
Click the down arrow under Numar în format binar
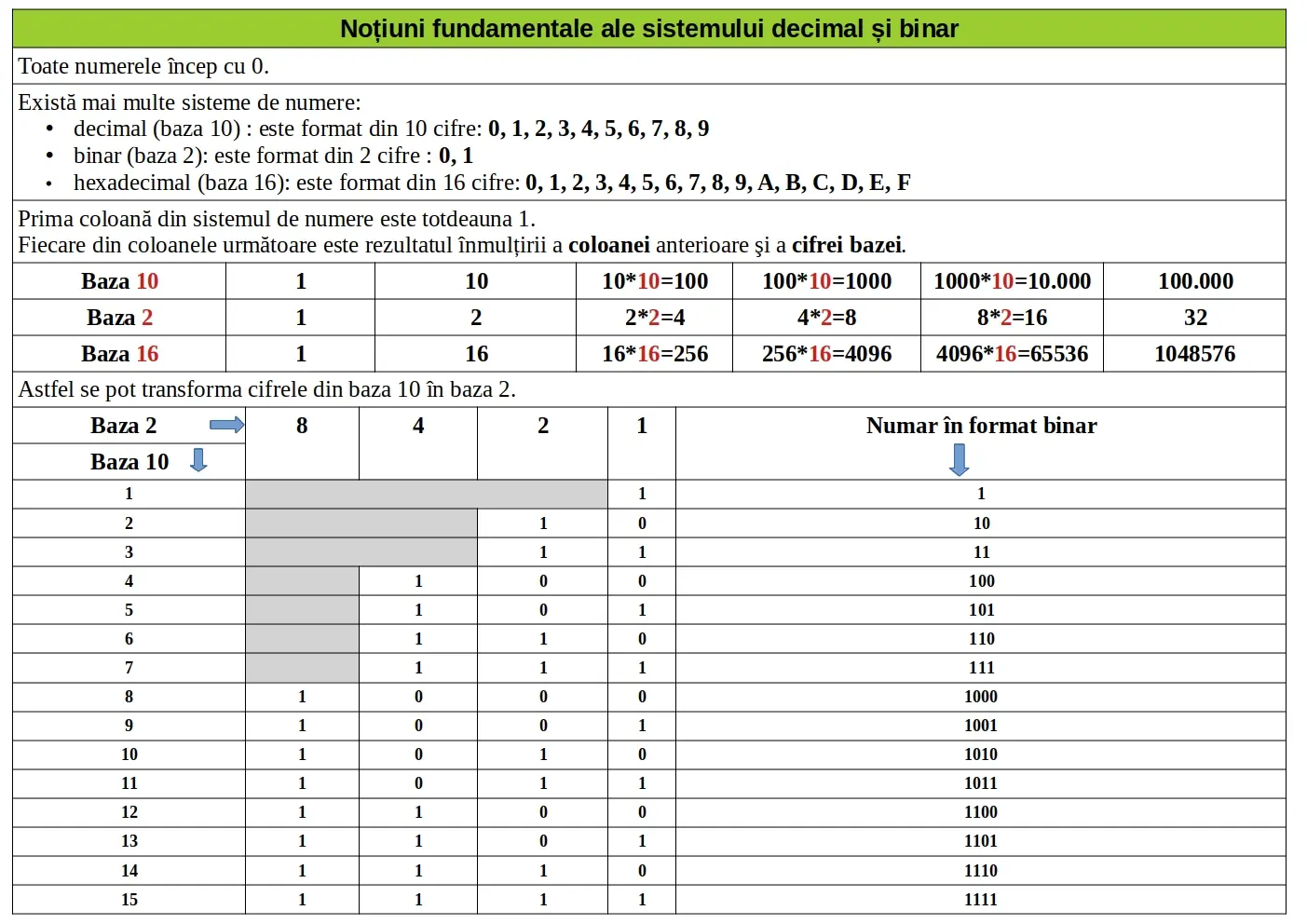point(959,459)
